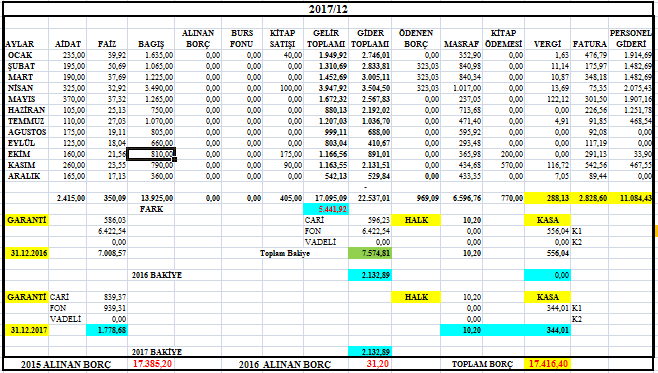Select the ARALIK GİDER TOPLAMI value 529,84
The width and height of the screenshot is (658, 373).
click(x=370, y=176)
